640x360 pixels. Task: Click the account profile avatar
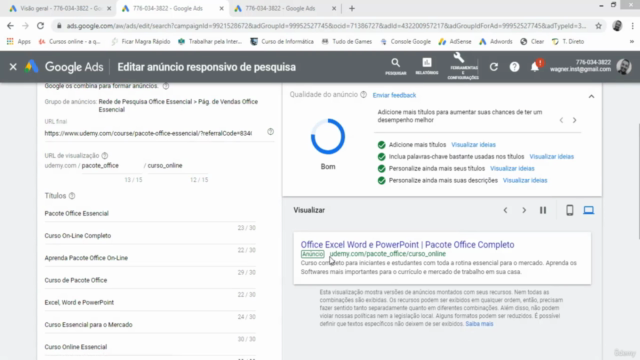pyautogui.click(x=624, y=67)
